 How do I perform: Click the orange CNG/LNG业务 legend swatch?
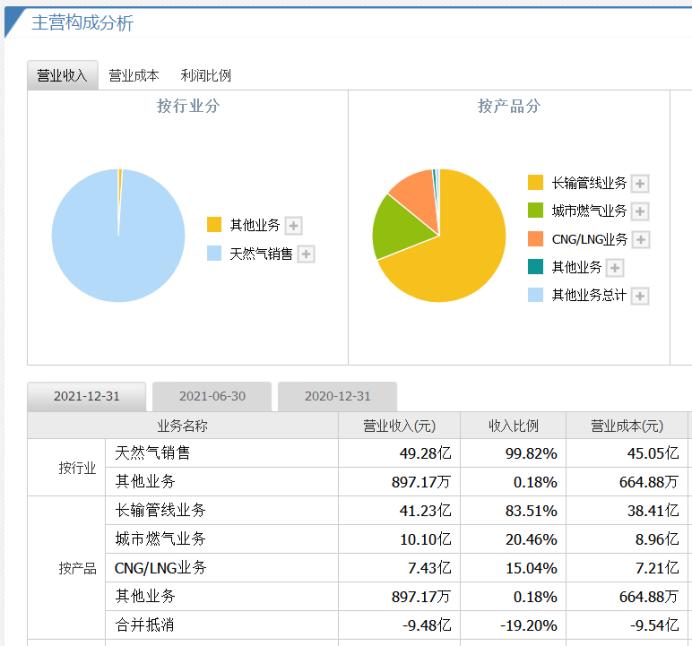tap(535, 239)
